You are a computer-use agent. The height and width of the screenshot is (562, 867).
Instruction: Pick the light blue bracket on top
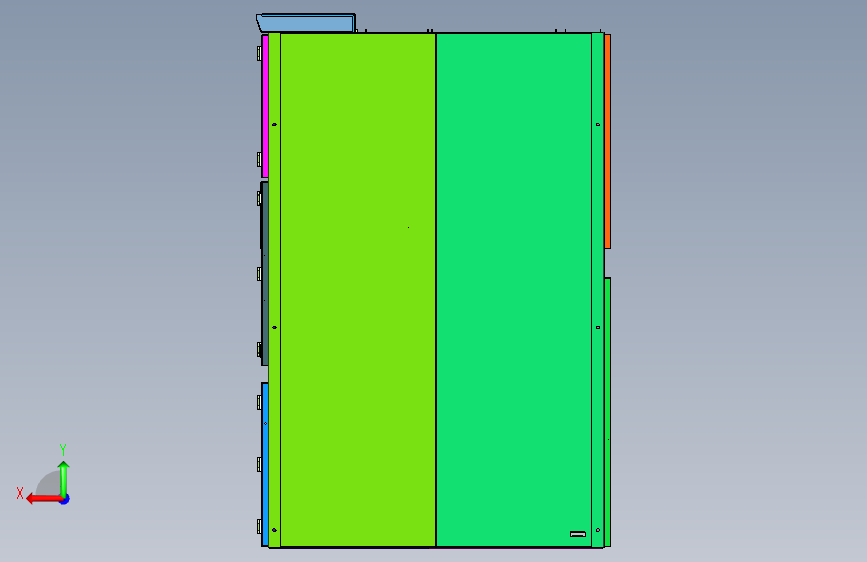pyautogui.click(x=305, y=23)
